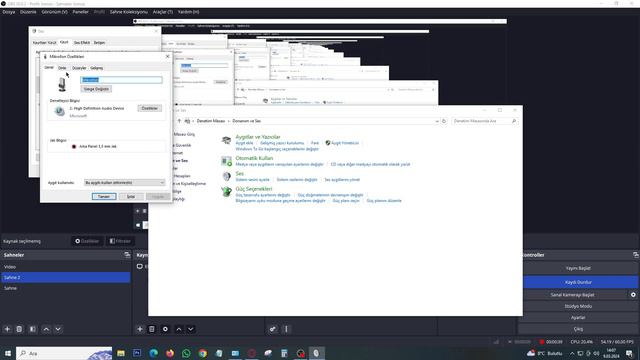This screenshot has height=360, width=640.
Task: Remove source with Kaynaklar trash icon
Action: point(151,329)
